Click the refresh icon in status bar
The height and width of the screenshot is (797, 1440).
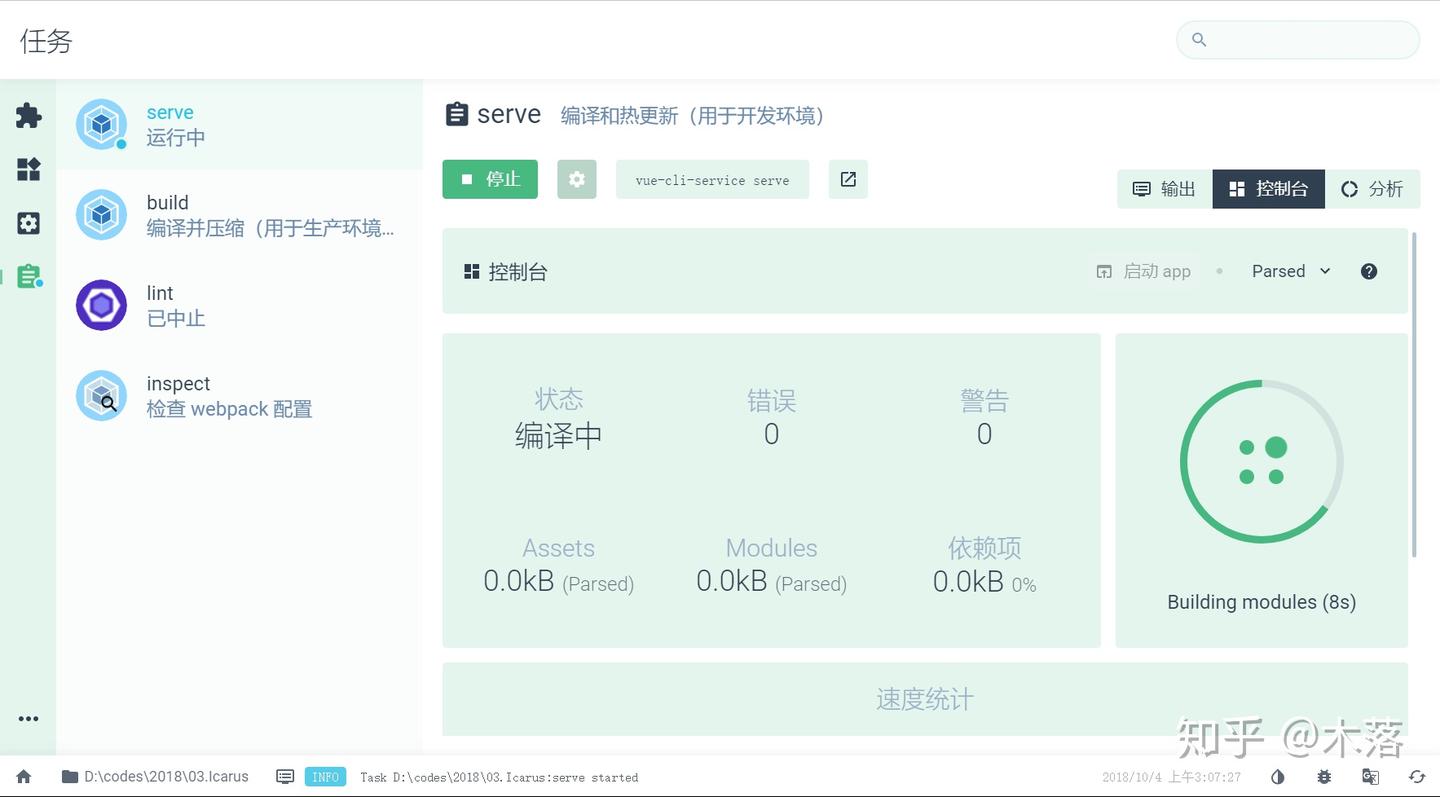coord(1417,777)
